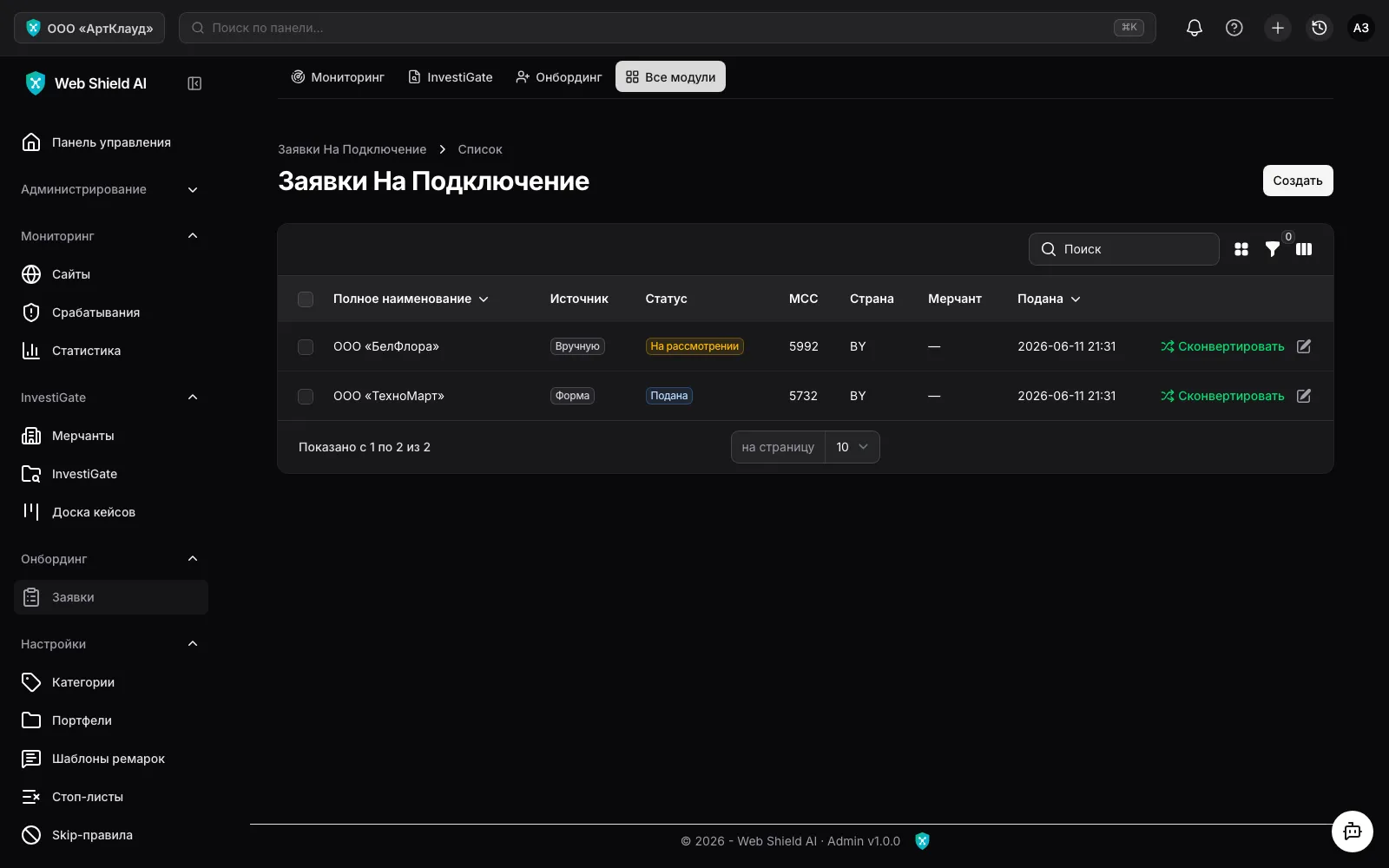Open the notifications bell
Screen dimensions: 1389x868
pyautogui.click(x=1195, y=28)
